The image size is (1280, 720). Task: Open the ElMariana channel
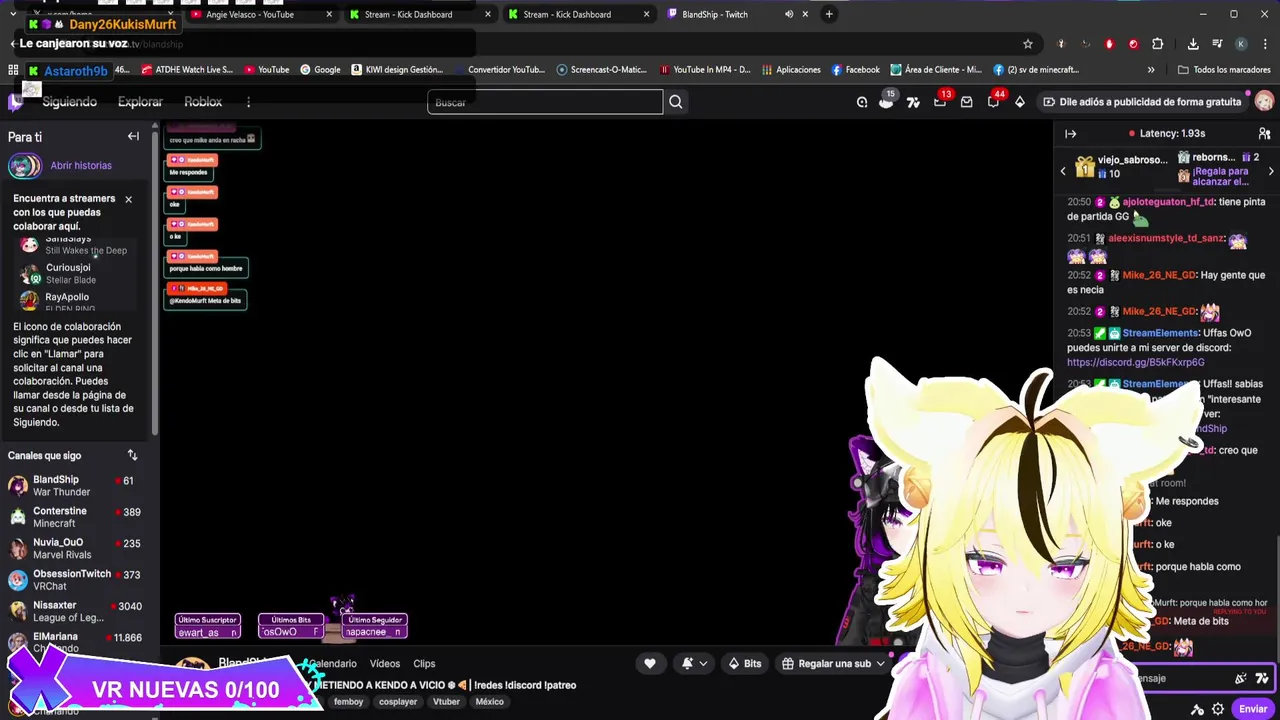point(75,642)
